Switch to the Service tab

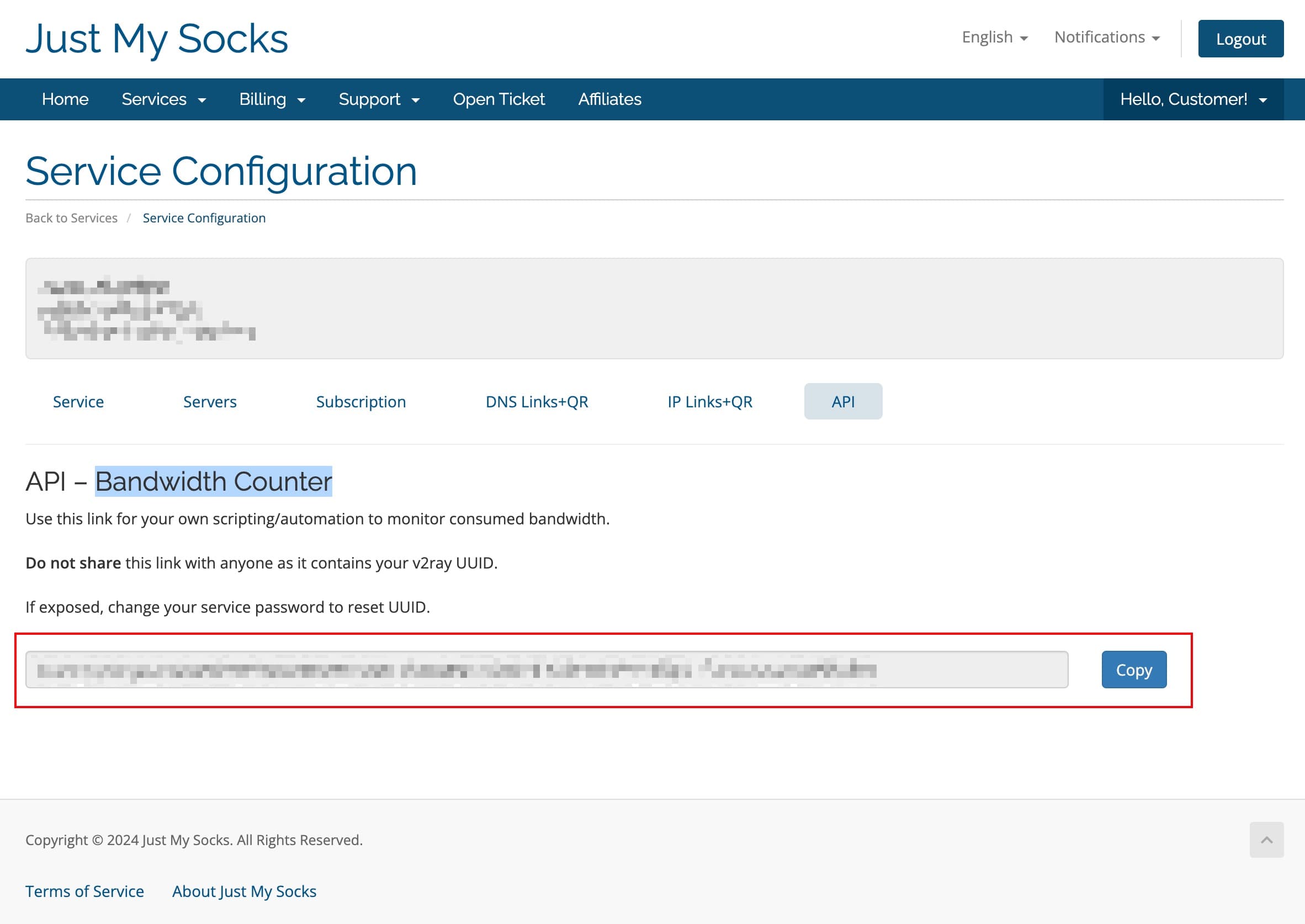[78, 402]
